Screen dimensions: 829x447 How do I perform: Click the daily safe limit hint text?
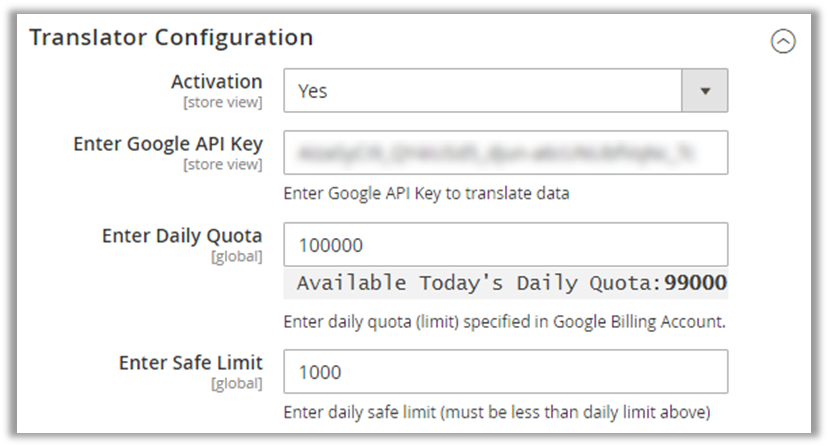[x=497, y=412]
